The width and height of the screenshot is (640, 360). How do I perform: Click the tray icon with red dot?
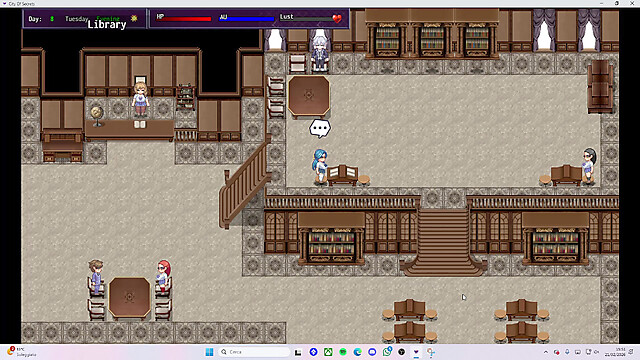(556, 352)
